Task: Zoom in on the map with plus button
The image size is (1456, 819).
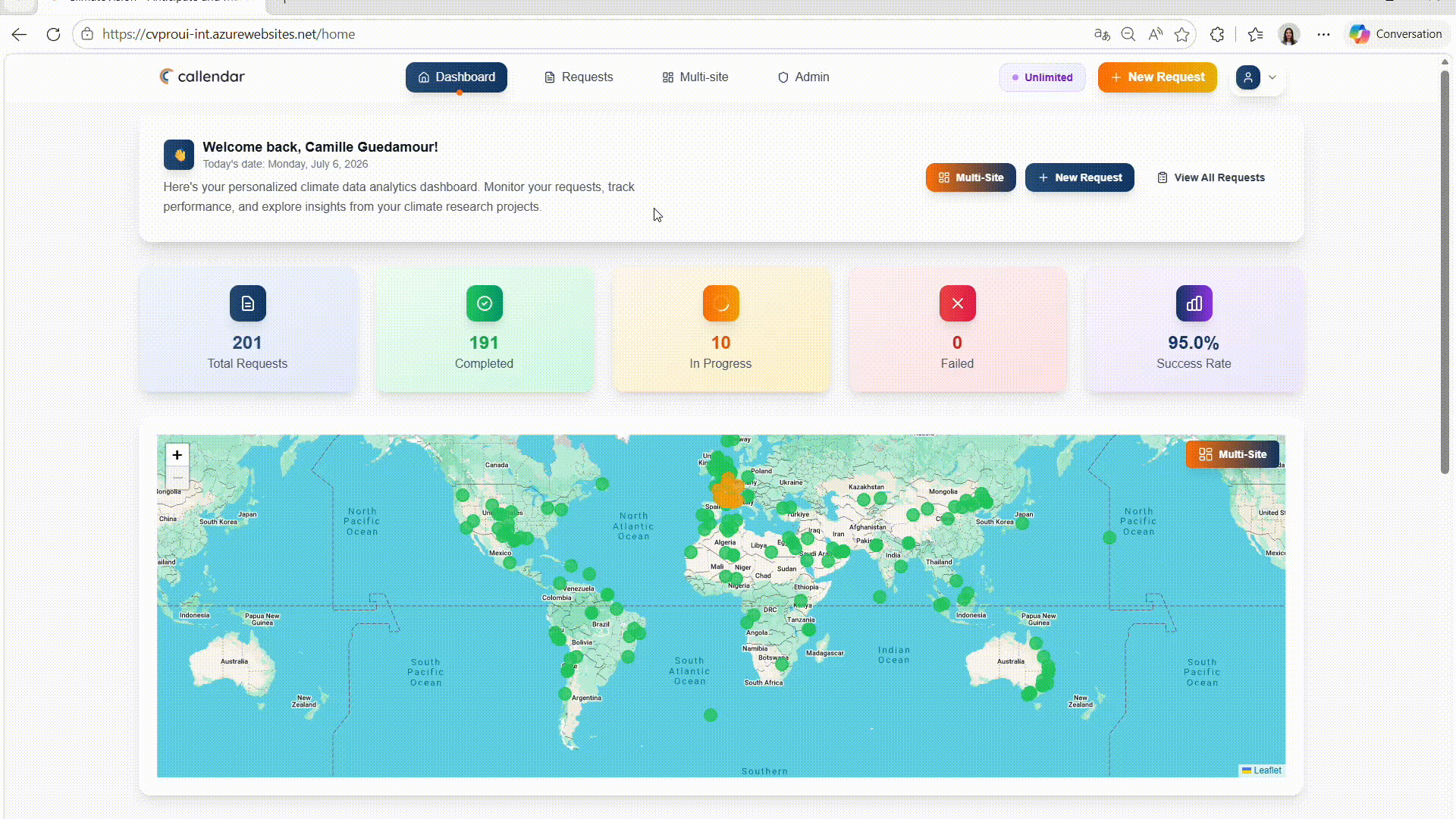Action: pyautogui.click(x=177, y=455)
